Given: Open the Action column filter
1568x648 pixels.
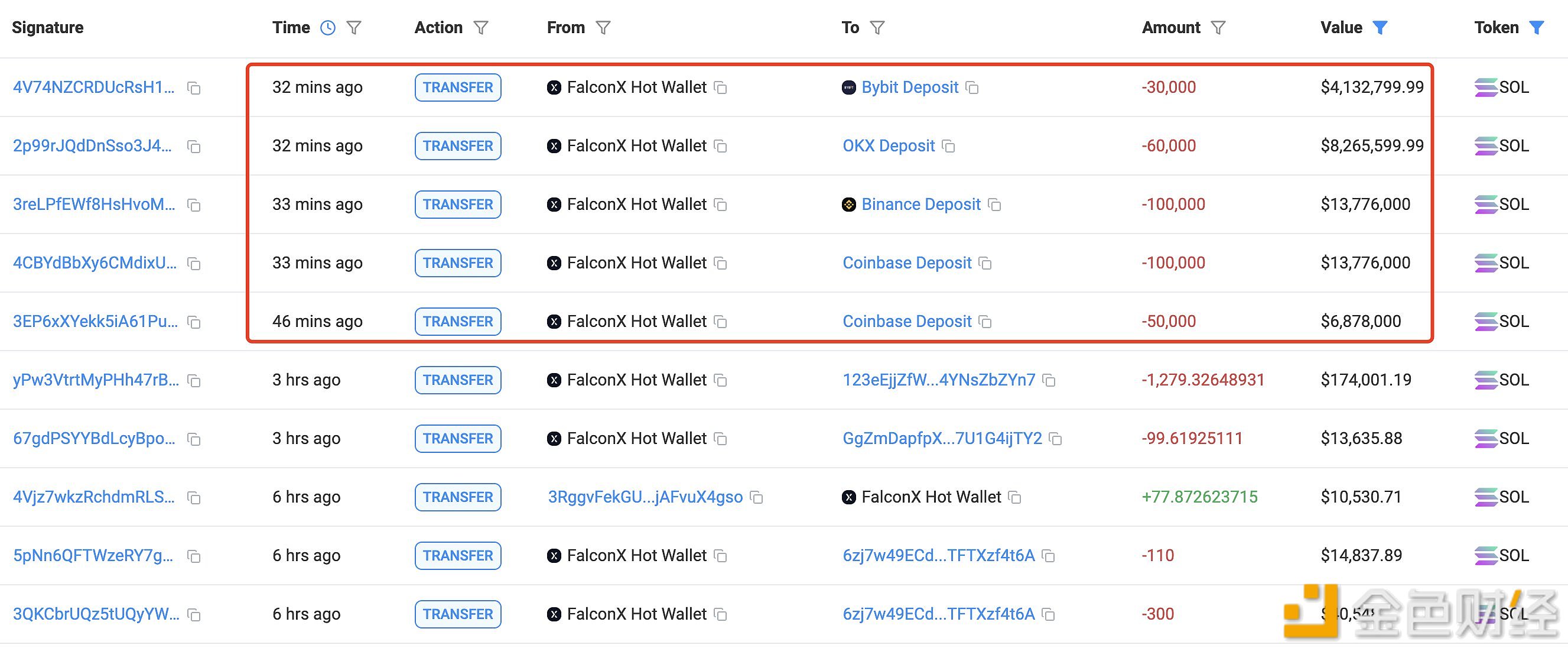Looking at the screenshot, I should [x=481, y=28].
